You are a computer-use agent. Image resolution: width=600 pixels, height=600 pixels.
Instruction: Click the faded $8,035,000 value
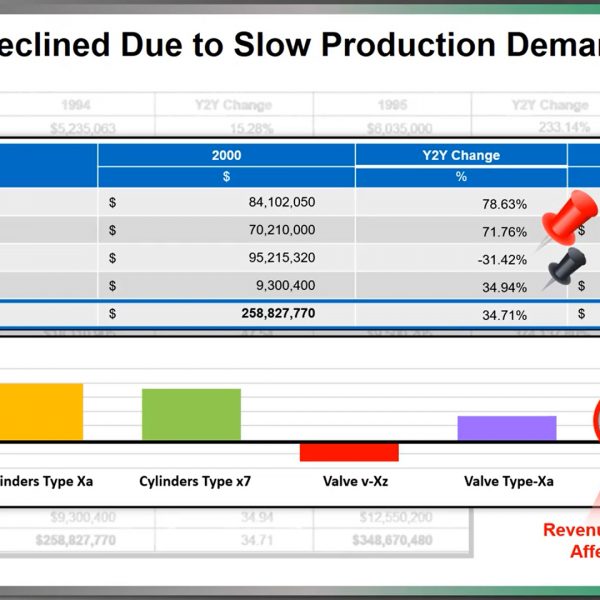click(x=399, y=129)
